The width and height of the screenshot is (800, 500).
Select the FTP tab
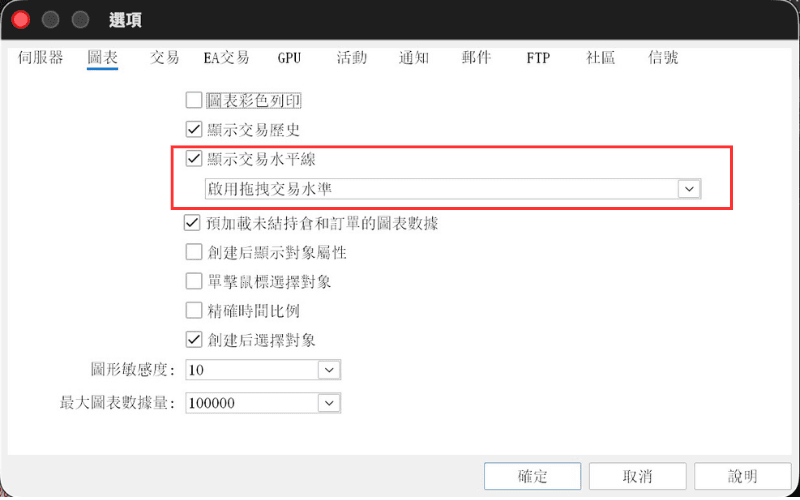pyautogui.click(x=538, y=58)
